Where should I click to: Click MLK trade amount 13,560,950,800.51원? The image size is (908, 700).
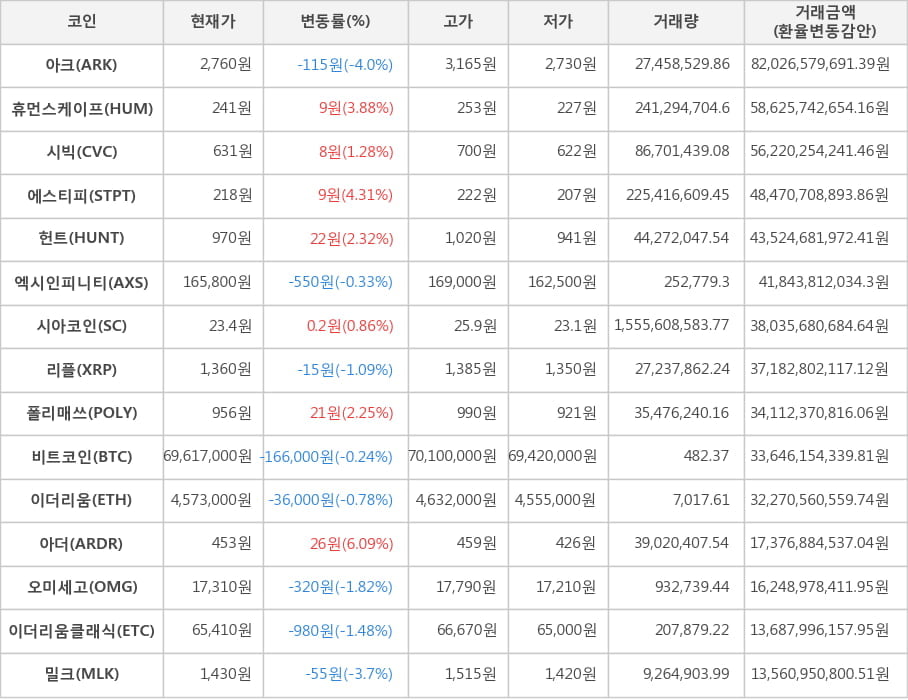(x=820, y=674)
